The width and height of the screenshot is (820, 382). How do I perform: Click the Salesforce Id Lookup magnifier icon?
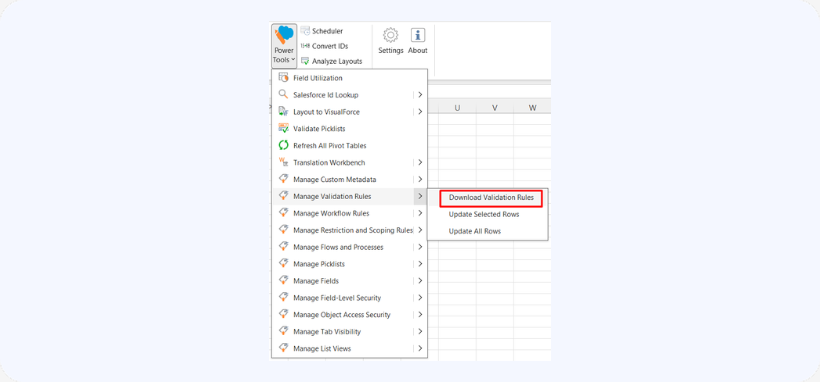(x=283, y=95)
